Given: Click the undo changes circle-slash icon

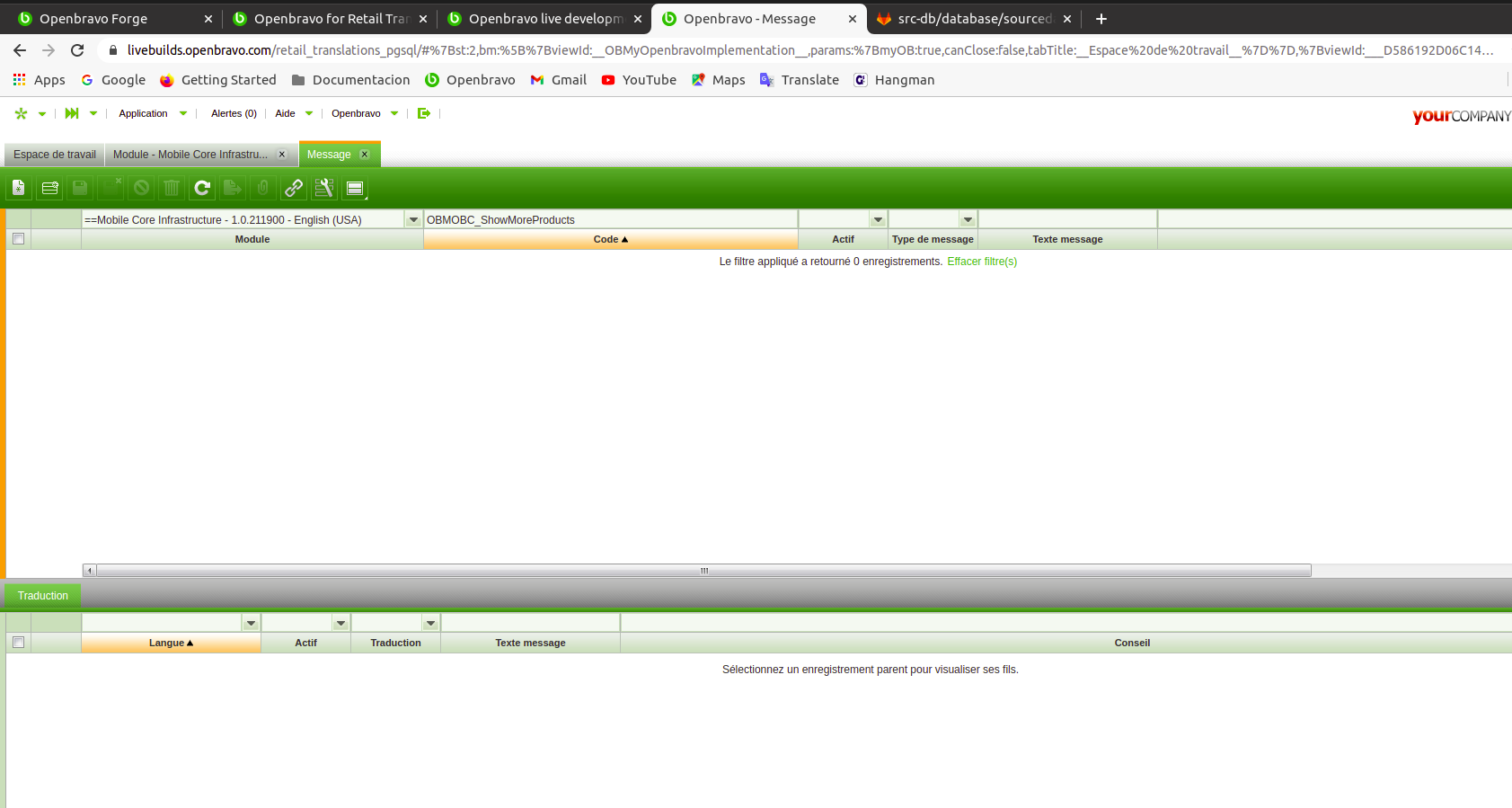Looking at the screenshot, I should 141,188.
